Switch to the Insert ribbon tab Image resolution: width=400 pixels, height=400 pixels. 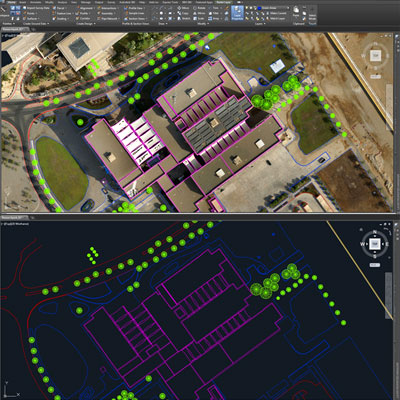(23, 2)
